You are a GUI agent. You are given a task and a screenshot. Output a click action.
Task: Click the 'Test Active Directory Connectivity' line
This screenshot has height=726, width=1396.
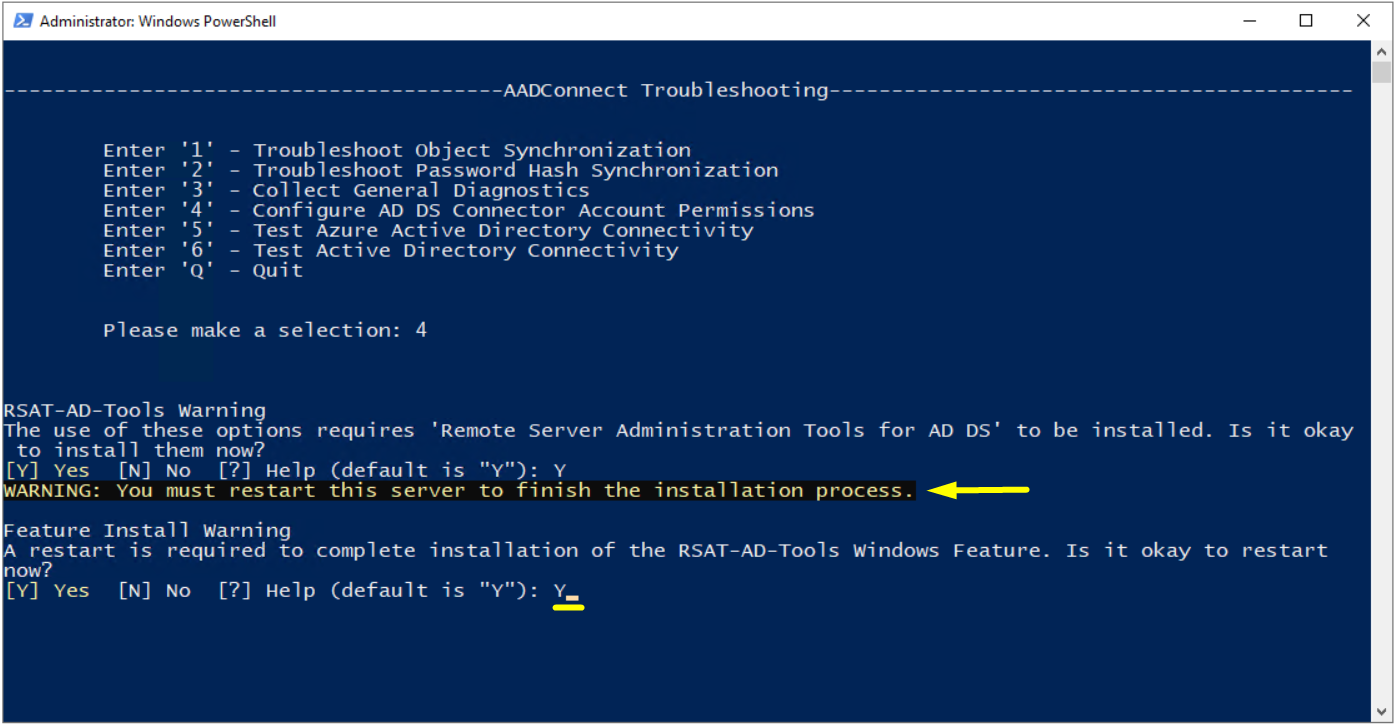click(x=391, y=251)
